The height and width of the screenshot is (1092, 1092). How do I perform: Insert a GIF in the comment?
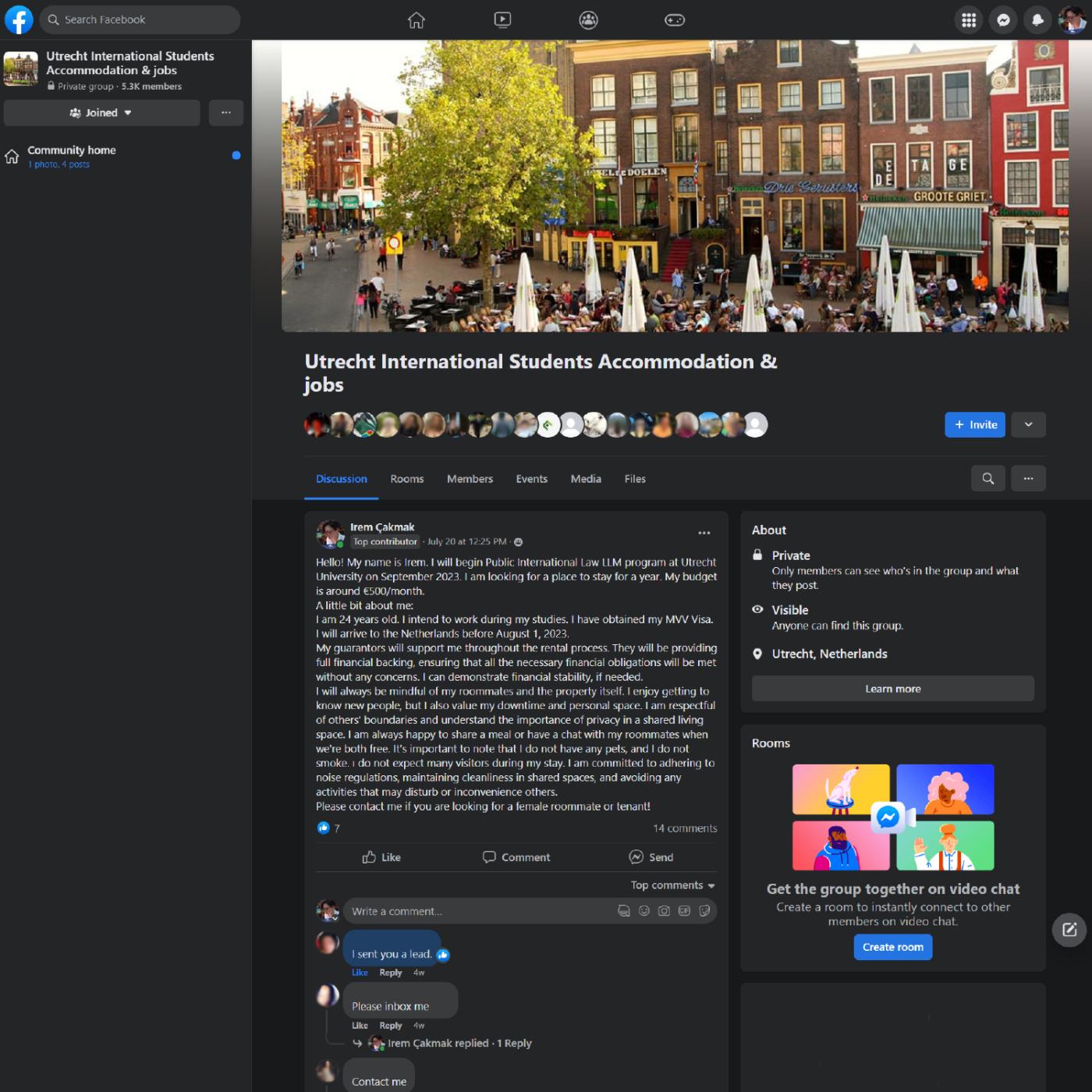coord(684,911)
